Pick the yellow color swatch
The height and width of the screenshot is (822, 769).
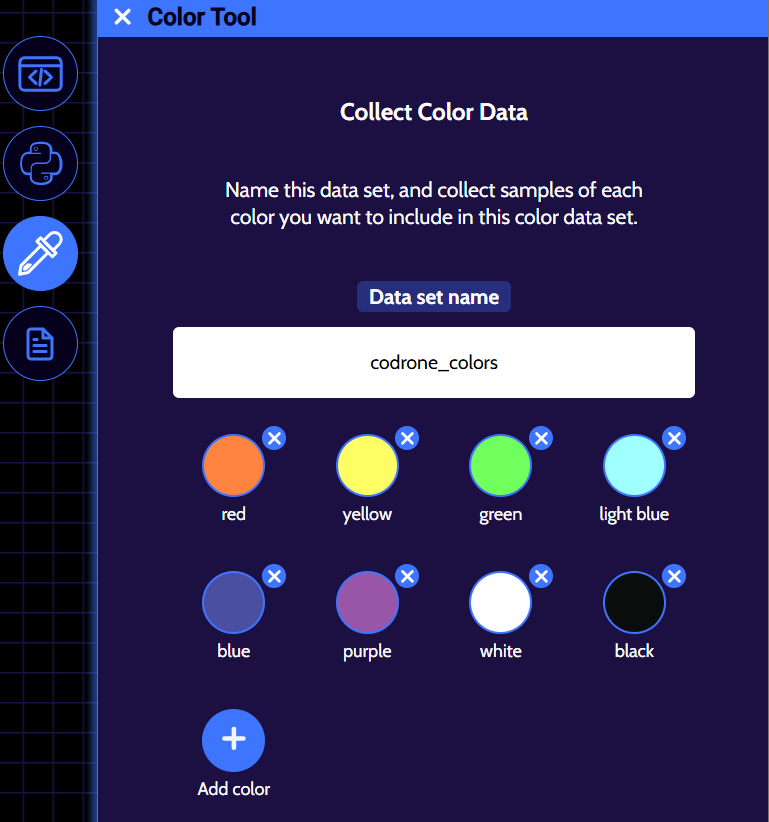pyautogui.click(x=367, y=466)
